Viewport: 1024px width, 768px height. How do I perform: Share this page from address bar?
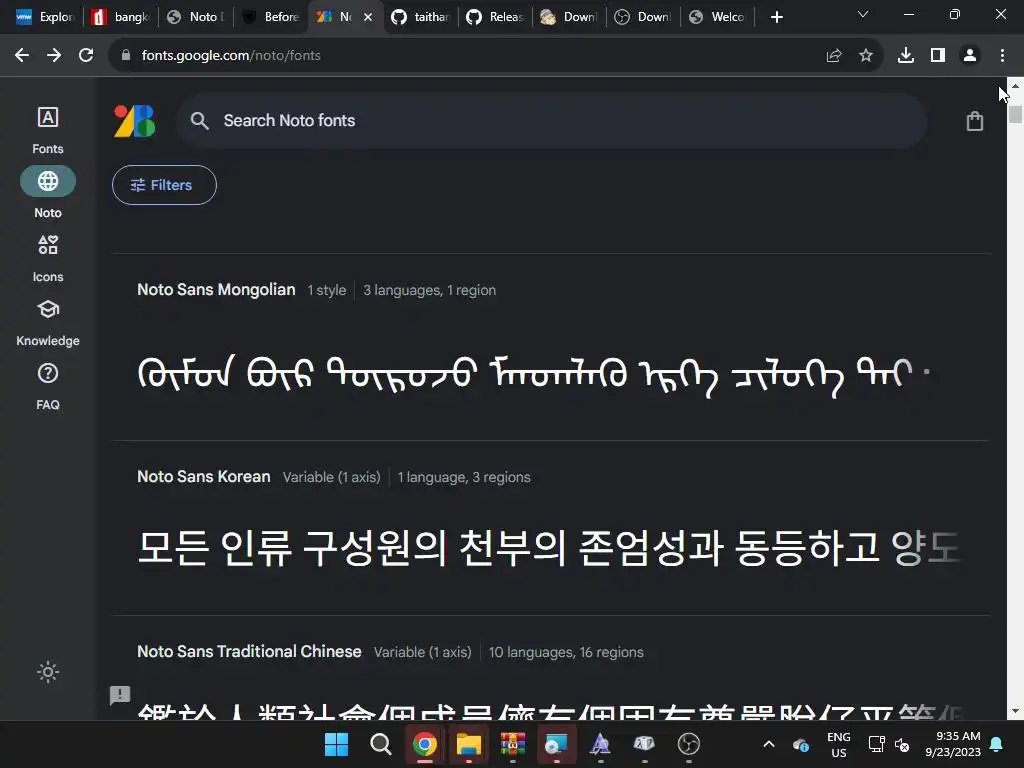[834, 56]
